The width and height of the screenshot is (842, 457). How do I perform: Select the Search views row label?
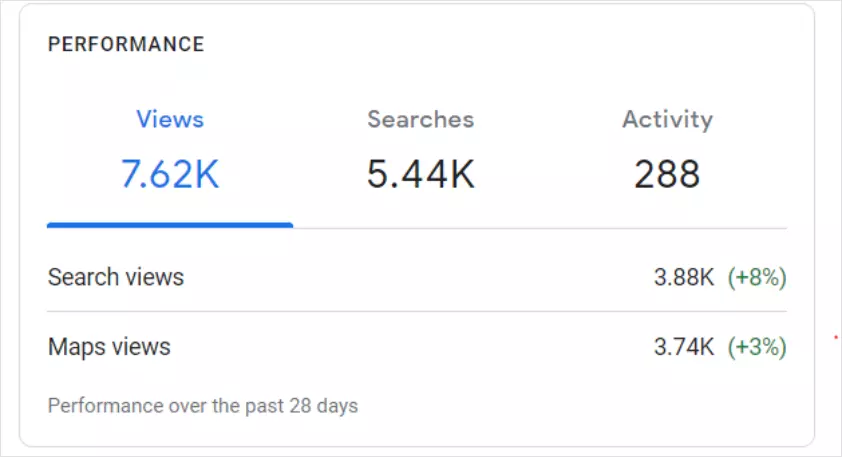[116, 277]
